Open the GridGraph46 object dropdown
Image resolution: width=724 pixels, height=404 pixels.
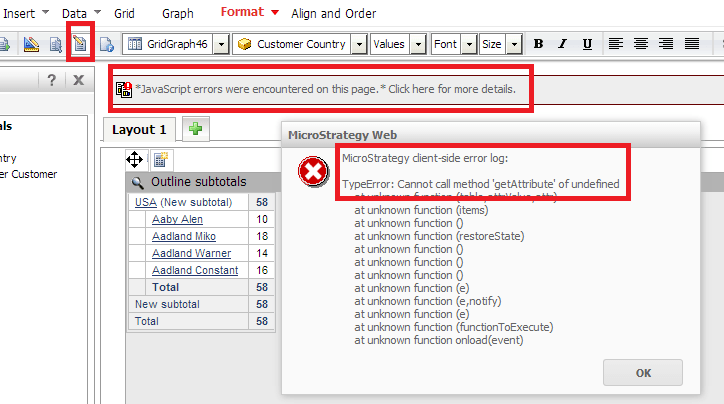coord(221,44)
